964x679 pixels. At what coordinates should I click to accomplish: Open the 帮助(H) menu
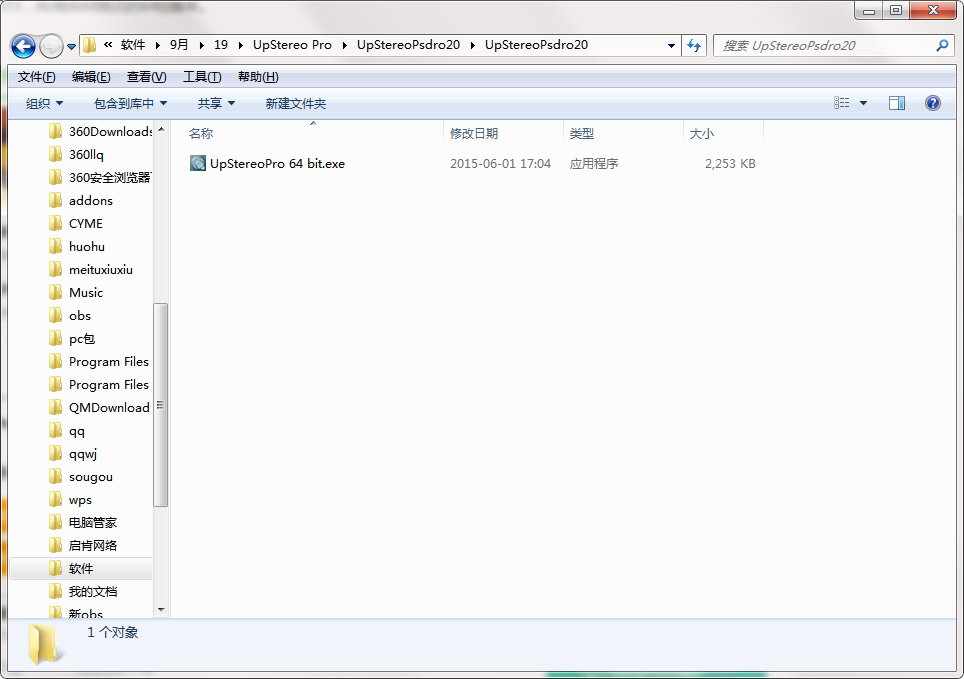(x=258, y=77)
